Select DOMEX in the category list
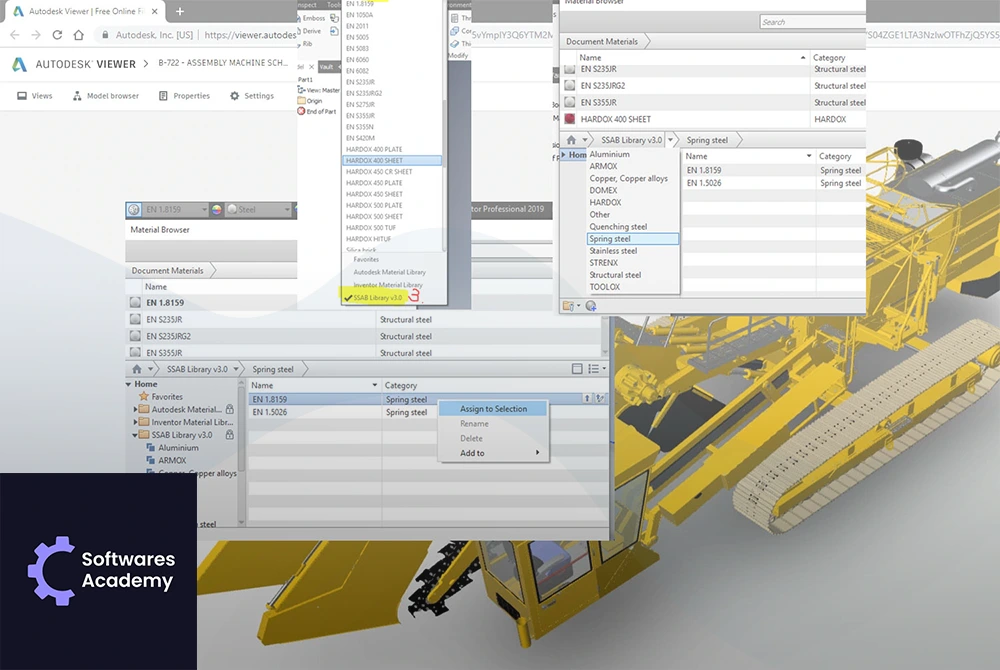 click(603, 191)
